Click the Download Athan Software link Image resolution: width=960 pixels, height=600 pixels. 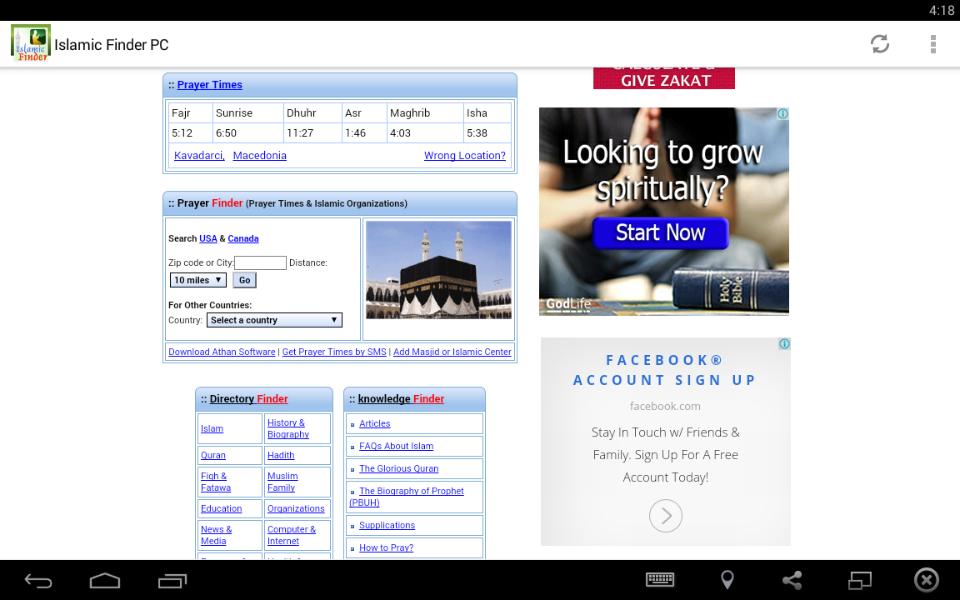pos(222,352)
